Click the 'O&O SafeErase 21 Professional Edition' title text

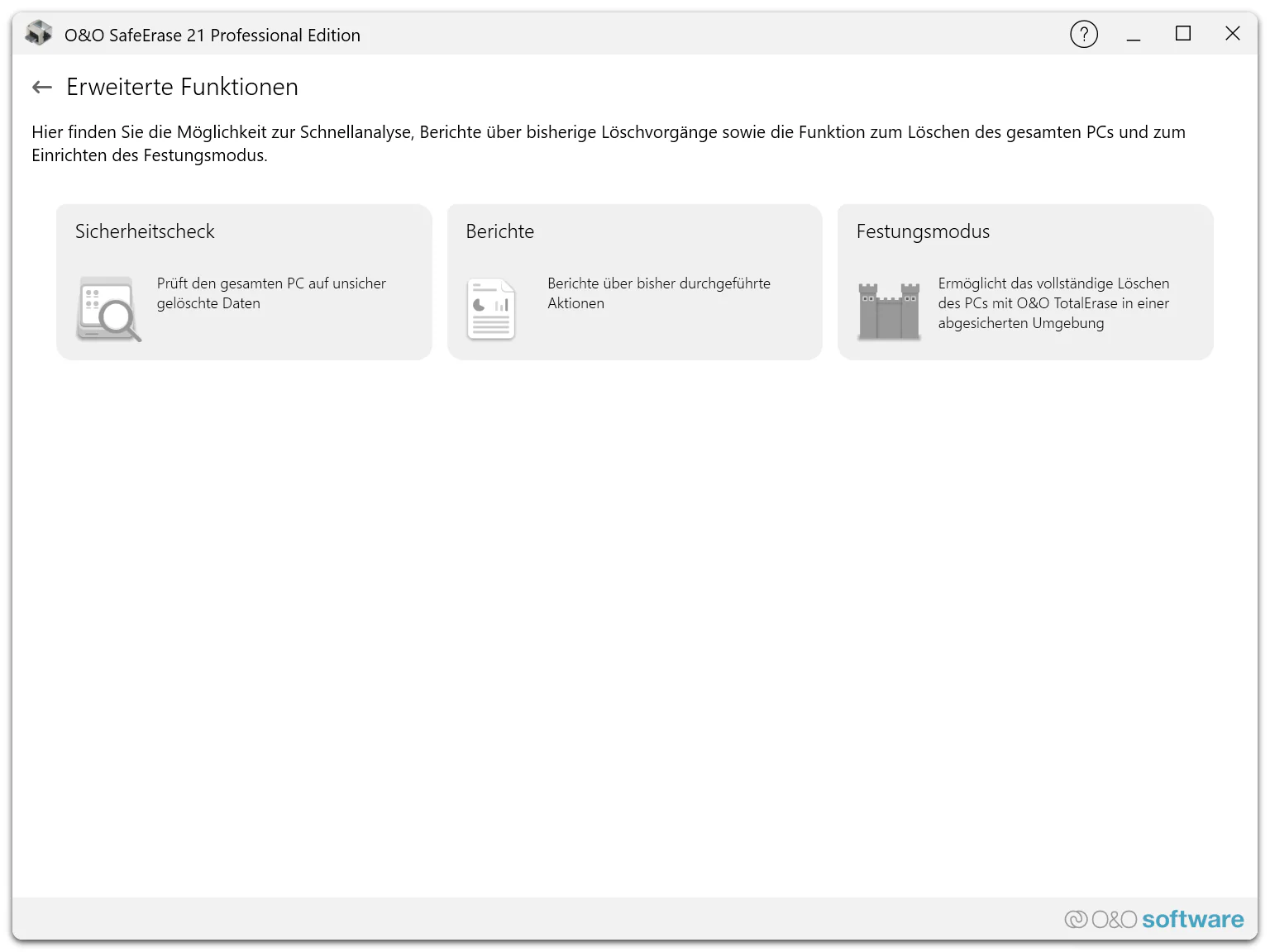(212, 36)
